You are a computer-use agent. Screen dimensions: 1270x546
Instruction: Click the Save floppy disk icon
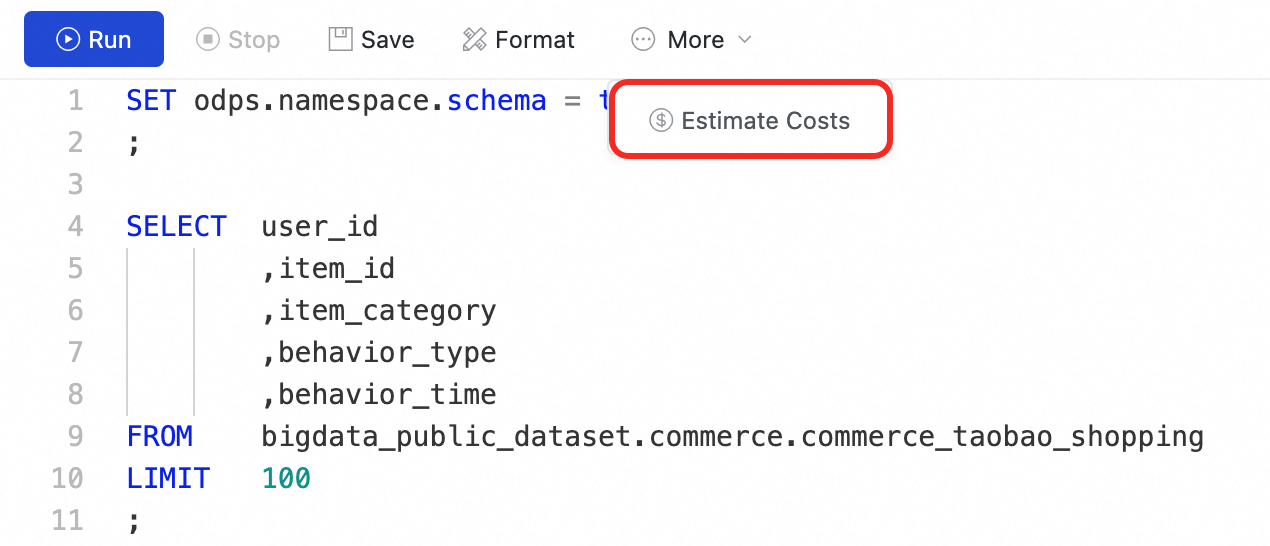(341, 40)
